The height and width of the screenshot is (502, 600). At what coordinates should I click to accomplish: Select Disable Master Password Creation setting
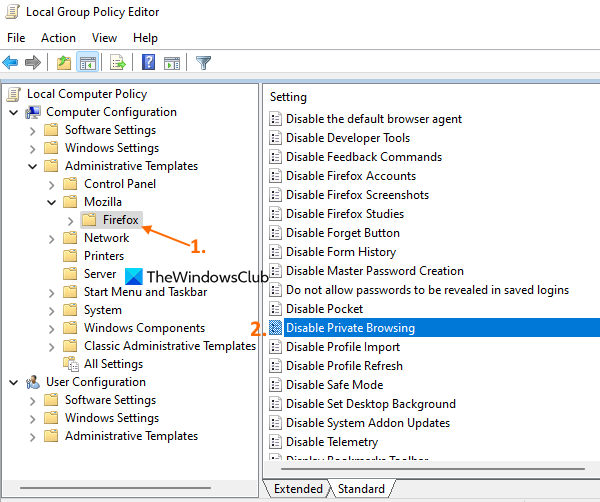click(x=375, y=271)
